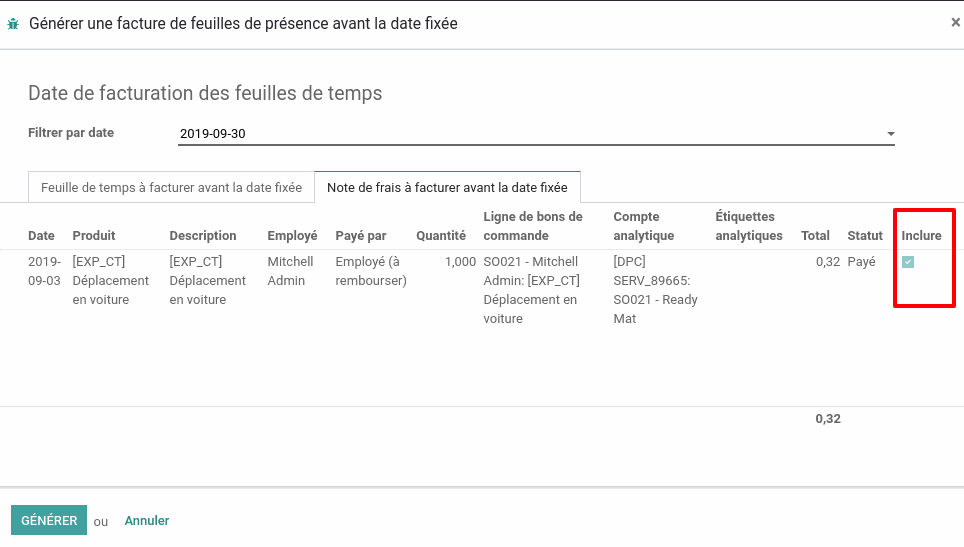The image size is (964, 547).
Task: Toggle the Inclure checkbox for the expense line
Action: (908, 262)
